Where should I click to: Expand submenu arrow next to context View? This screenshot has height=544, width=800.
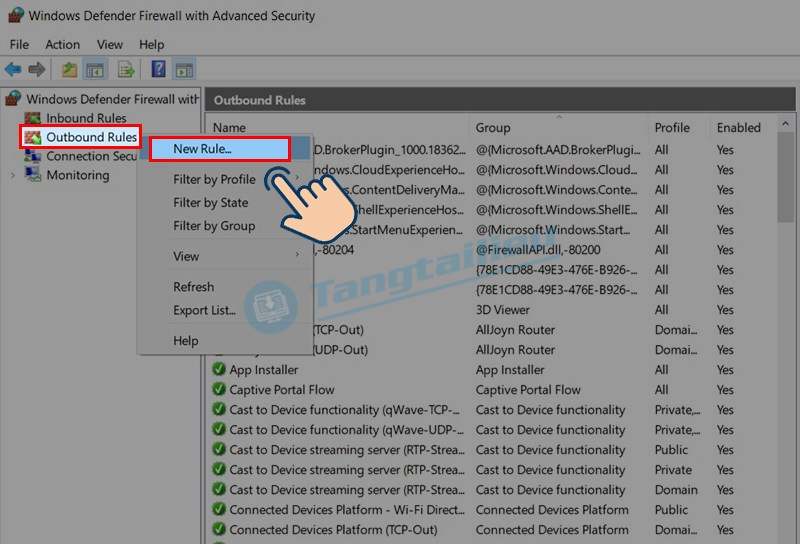pyautogui.click(x=297, y=254)
